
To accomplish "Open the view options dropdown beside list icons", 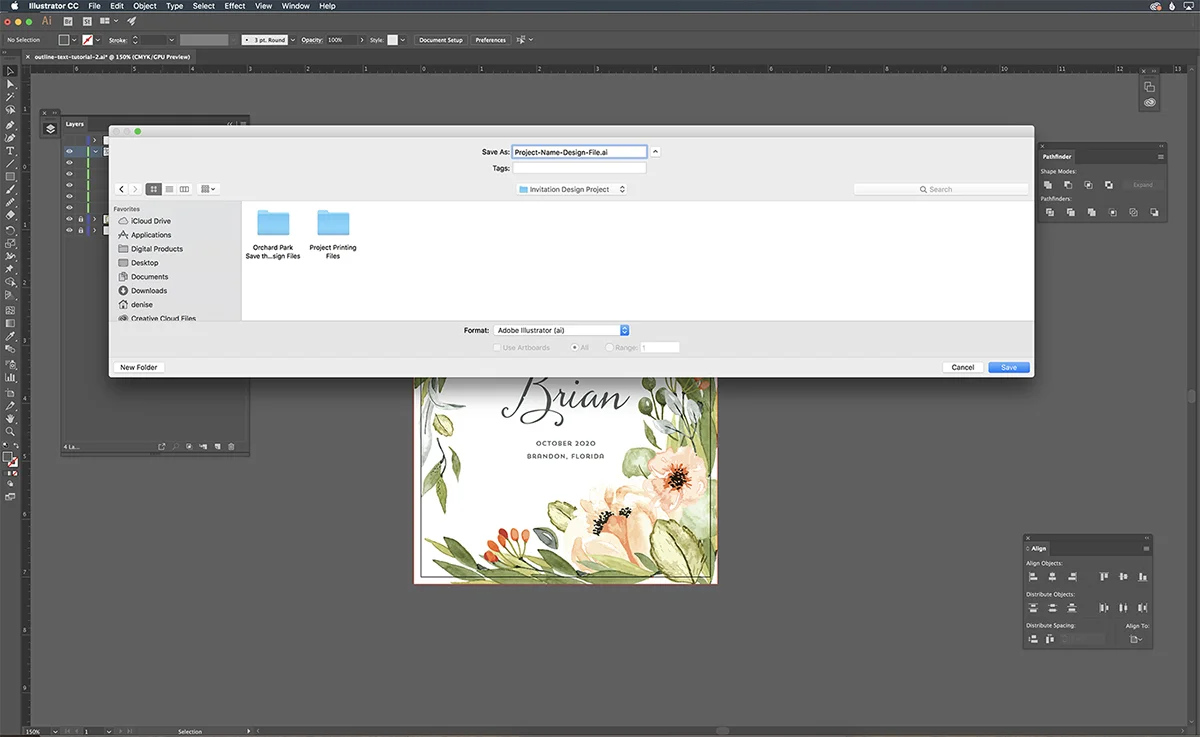I will 207,188.
